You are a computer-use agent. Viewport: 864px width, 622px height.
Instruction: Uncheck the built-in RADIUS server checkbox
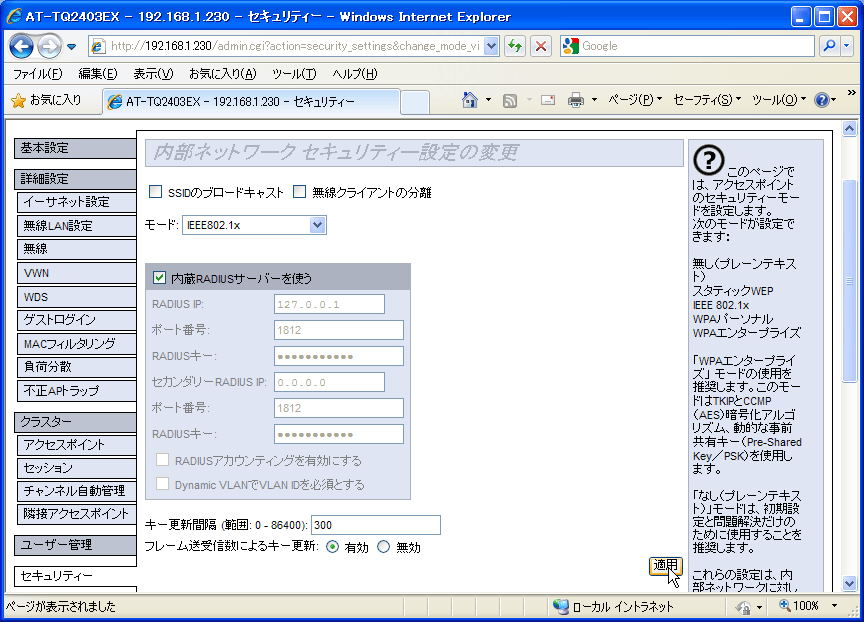(160, 278)
